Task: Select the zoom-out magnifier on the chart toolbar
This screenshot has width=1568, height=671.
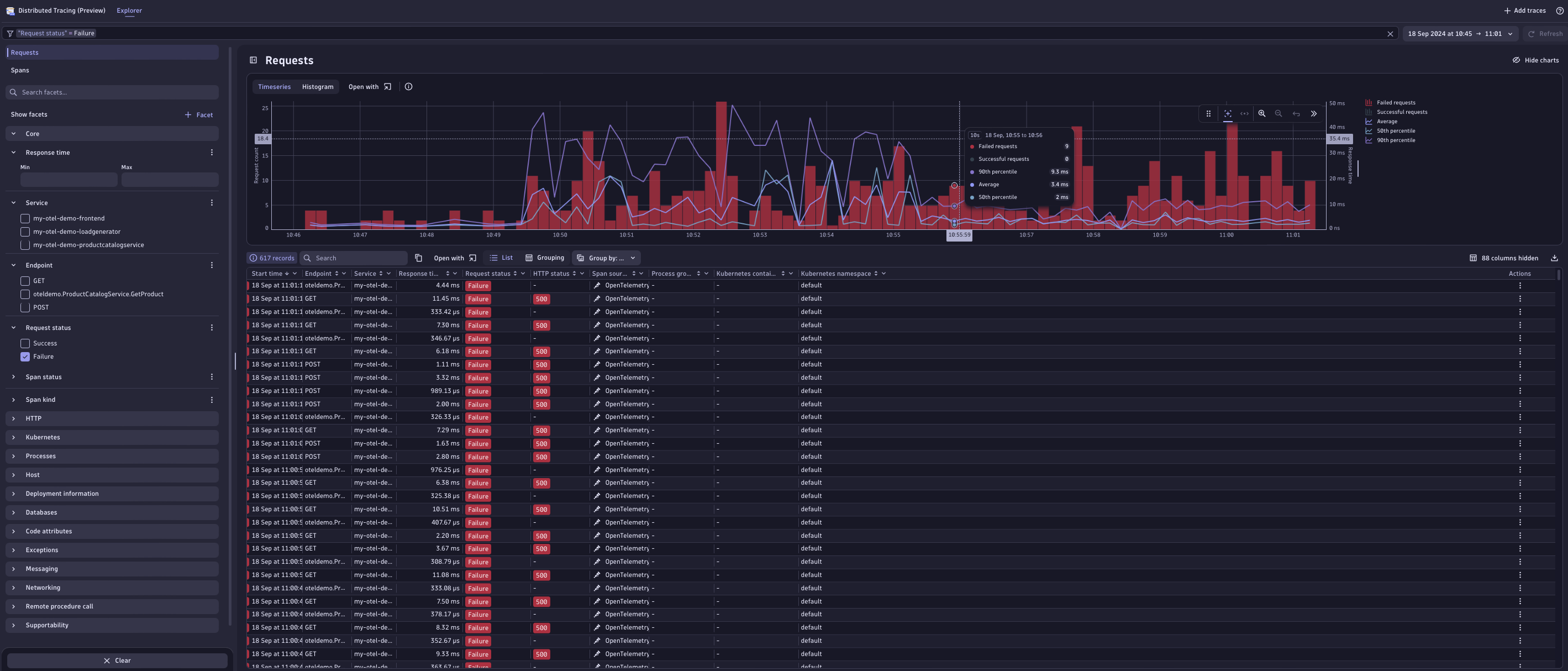Action: pos(1278,113)
